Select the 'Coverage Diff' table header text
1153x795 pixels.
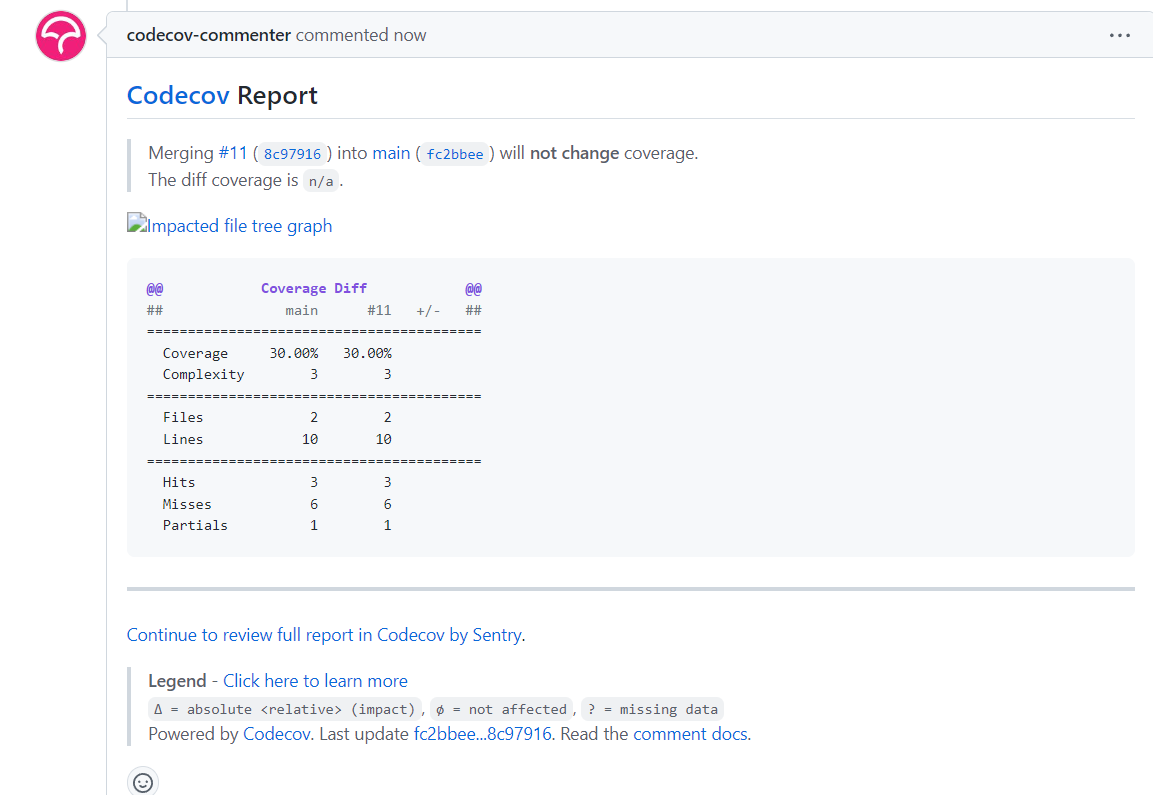tap(314, 288)
